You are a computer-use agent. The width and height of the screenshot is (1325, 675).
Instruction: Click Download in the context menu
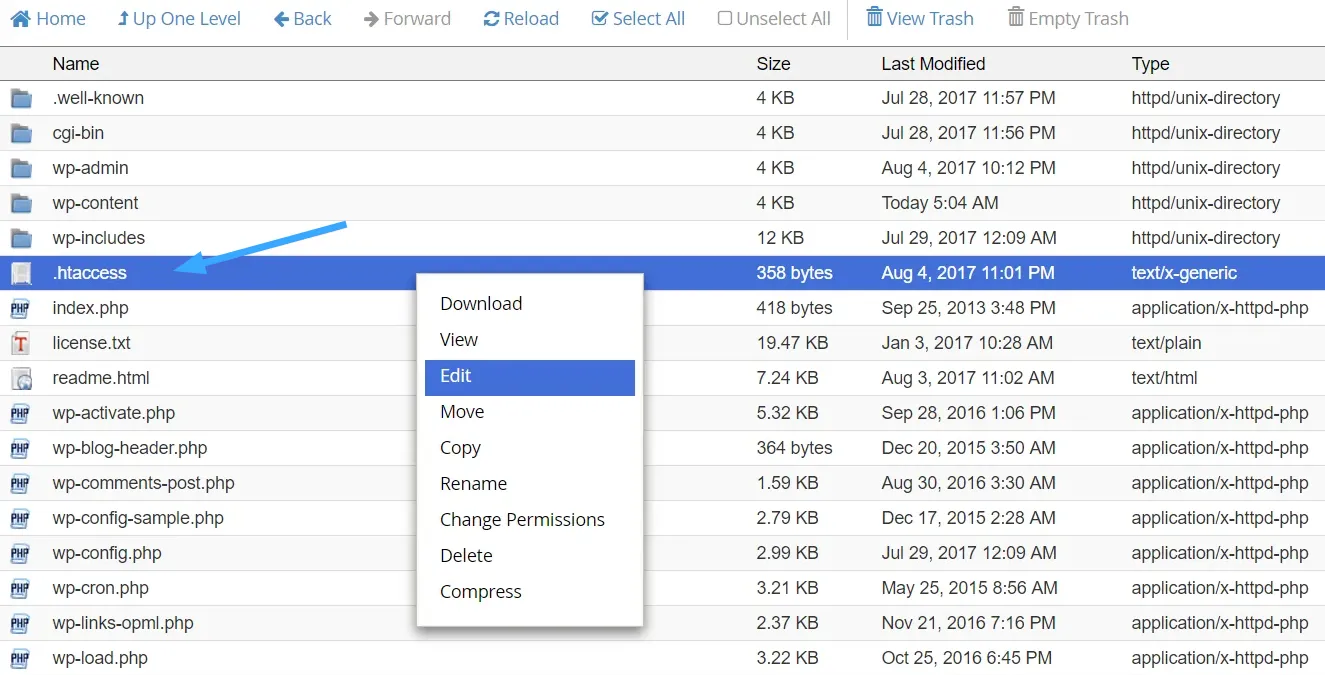click(480, 303)
